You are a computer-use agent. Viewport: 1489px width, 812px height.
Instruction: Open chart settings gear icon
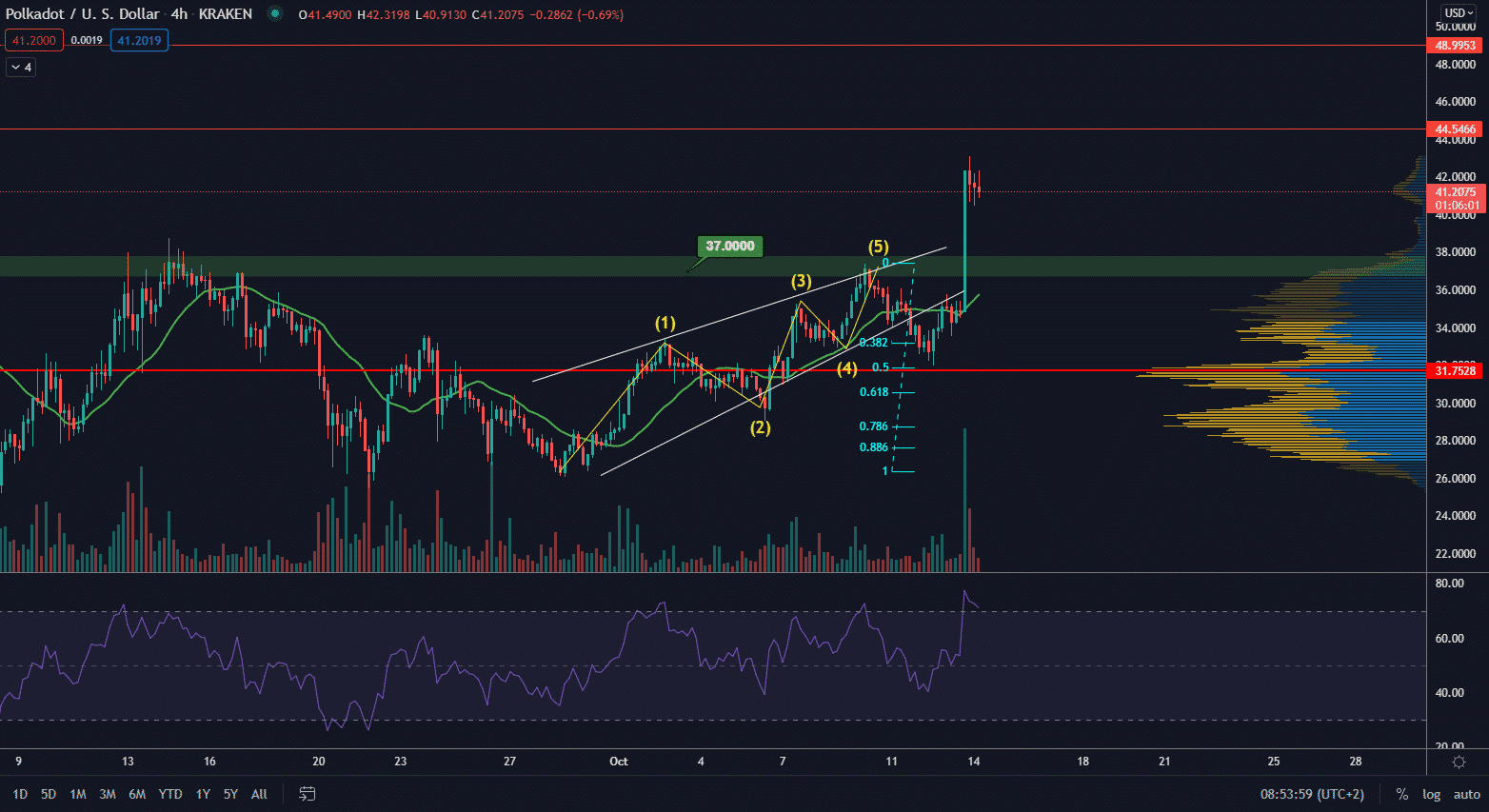coord(1458,762)
